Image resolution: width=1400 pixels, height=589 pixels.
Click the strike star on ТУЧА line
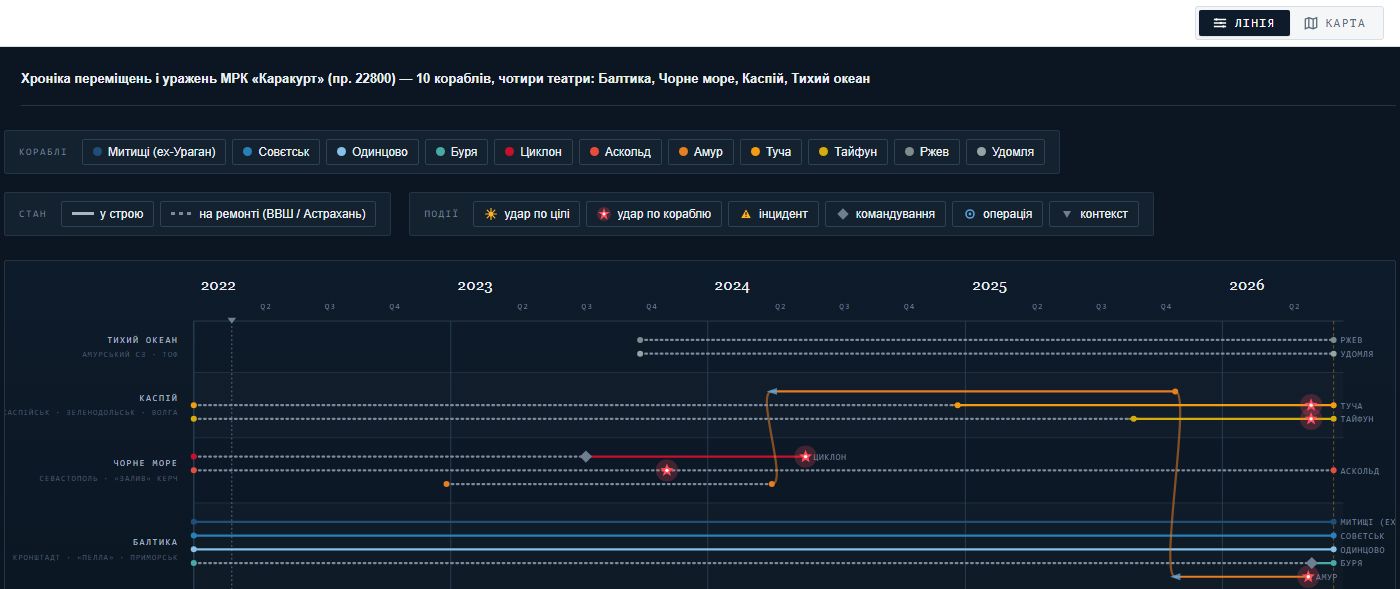point(1310,405)
